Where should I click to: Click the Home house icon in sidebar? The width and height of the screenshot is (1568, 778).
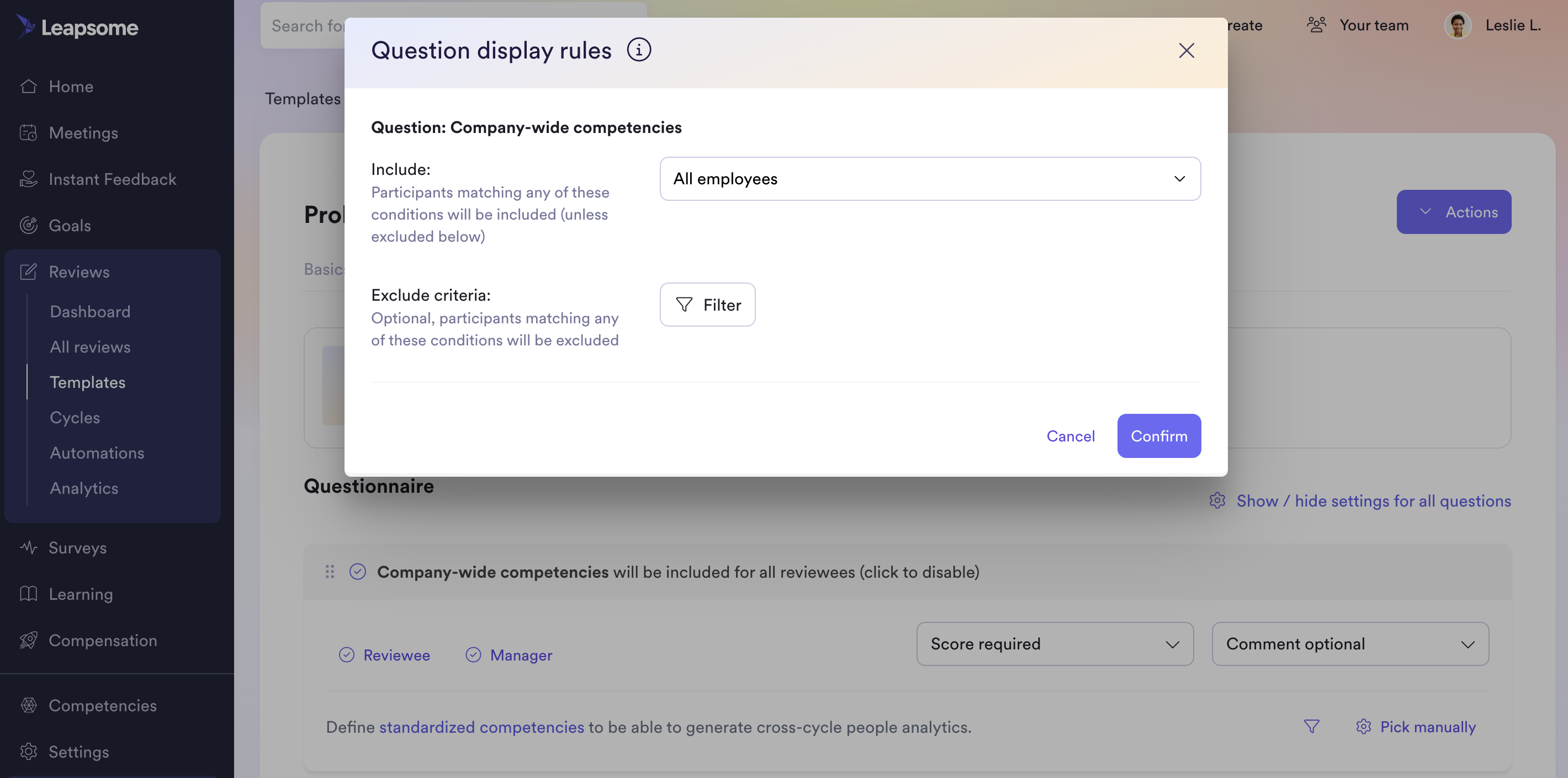coord(29,87)
